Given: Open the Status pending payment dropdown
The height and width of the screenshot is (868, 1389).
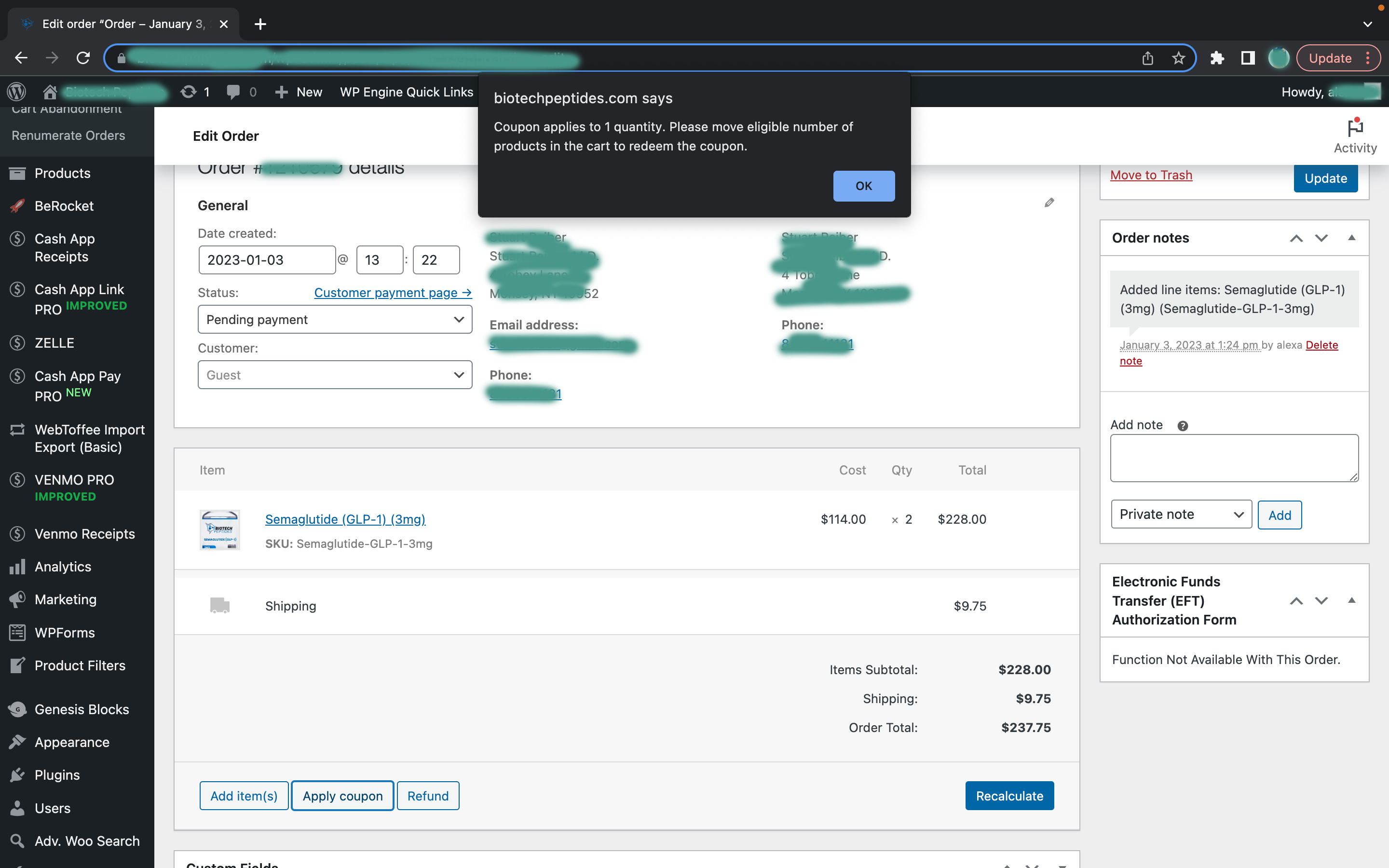Looking at the screenshot, I should 334,319.
